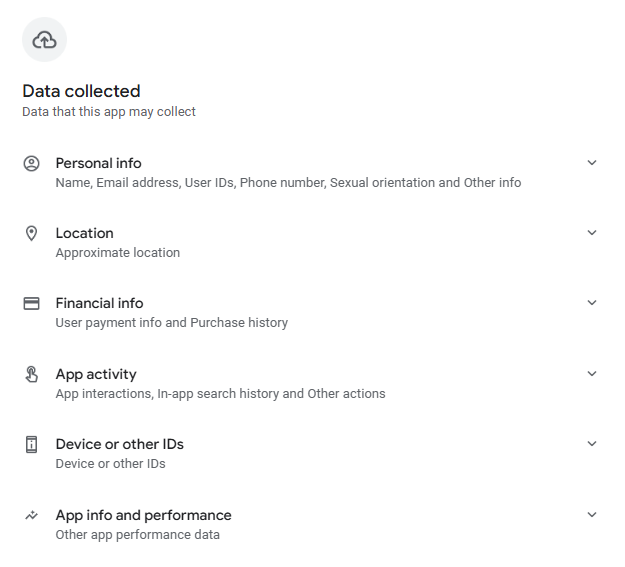Image resolution: width=625 pixels, height=567 pixels.
Task: Click the trend line icon for App info and performance
Action: (32, 515)
